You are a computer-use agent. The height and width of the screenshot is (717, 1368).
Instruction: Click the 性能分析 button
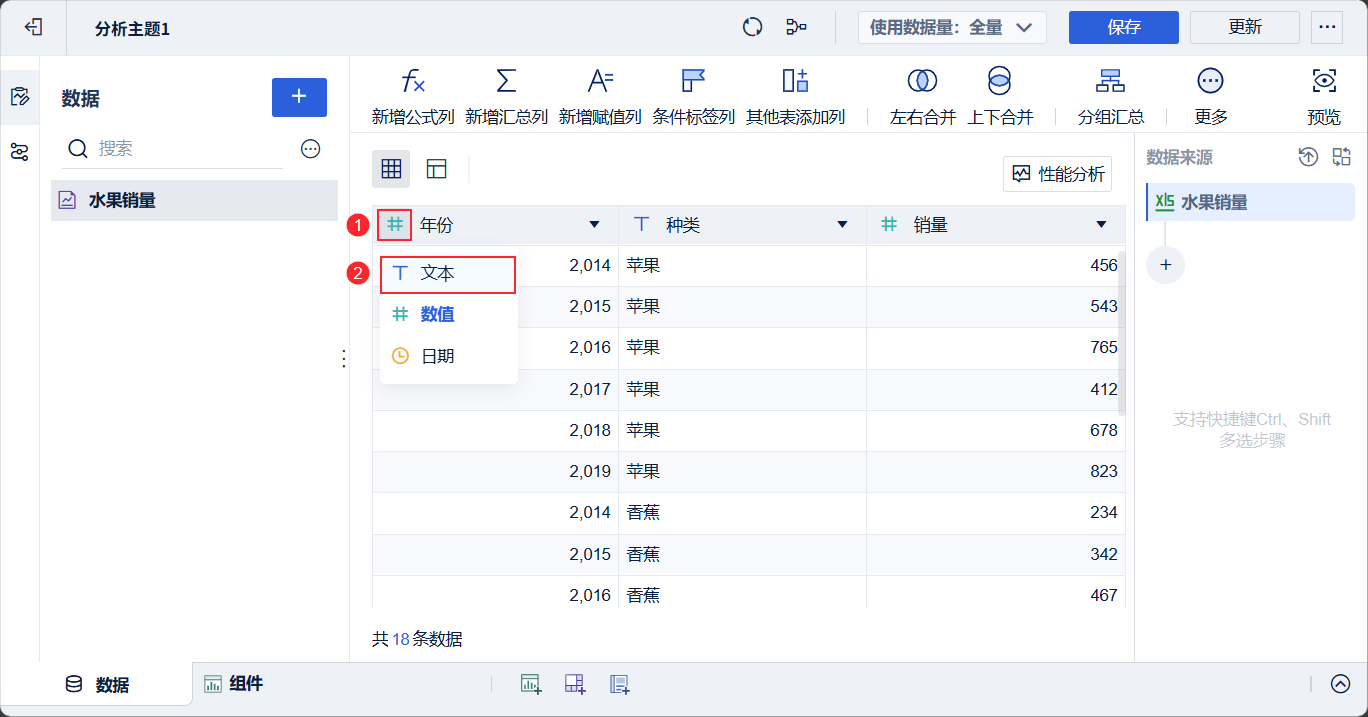pyautogui.click(x=1057, y=174)
